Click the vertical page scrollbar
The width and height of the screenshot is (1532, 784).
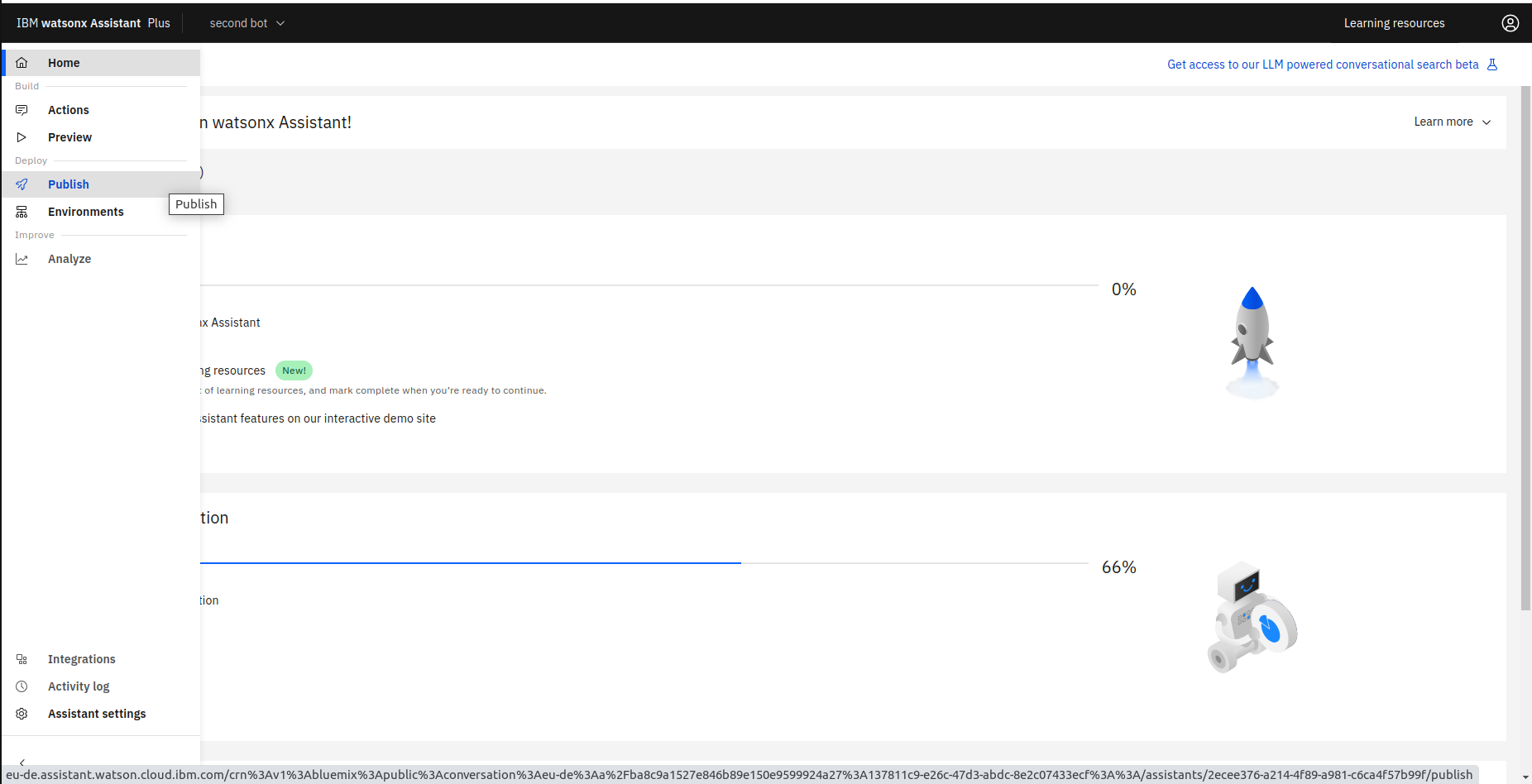[x=1526, y=347]
